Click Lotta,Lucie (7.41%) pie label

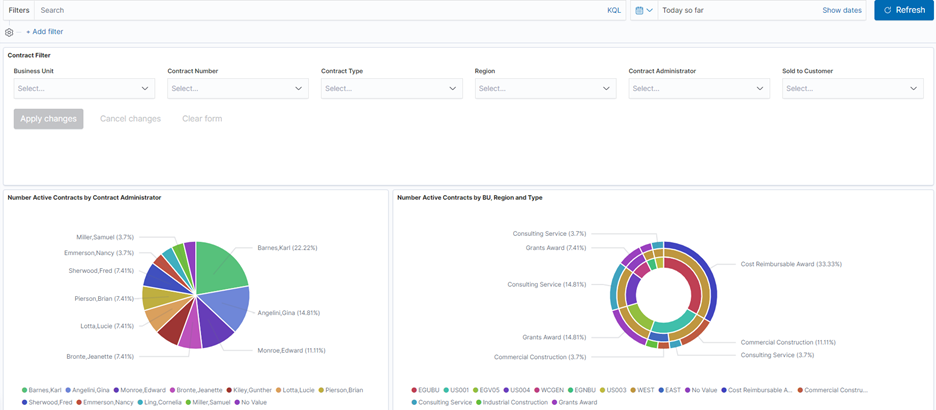[107, 326]
